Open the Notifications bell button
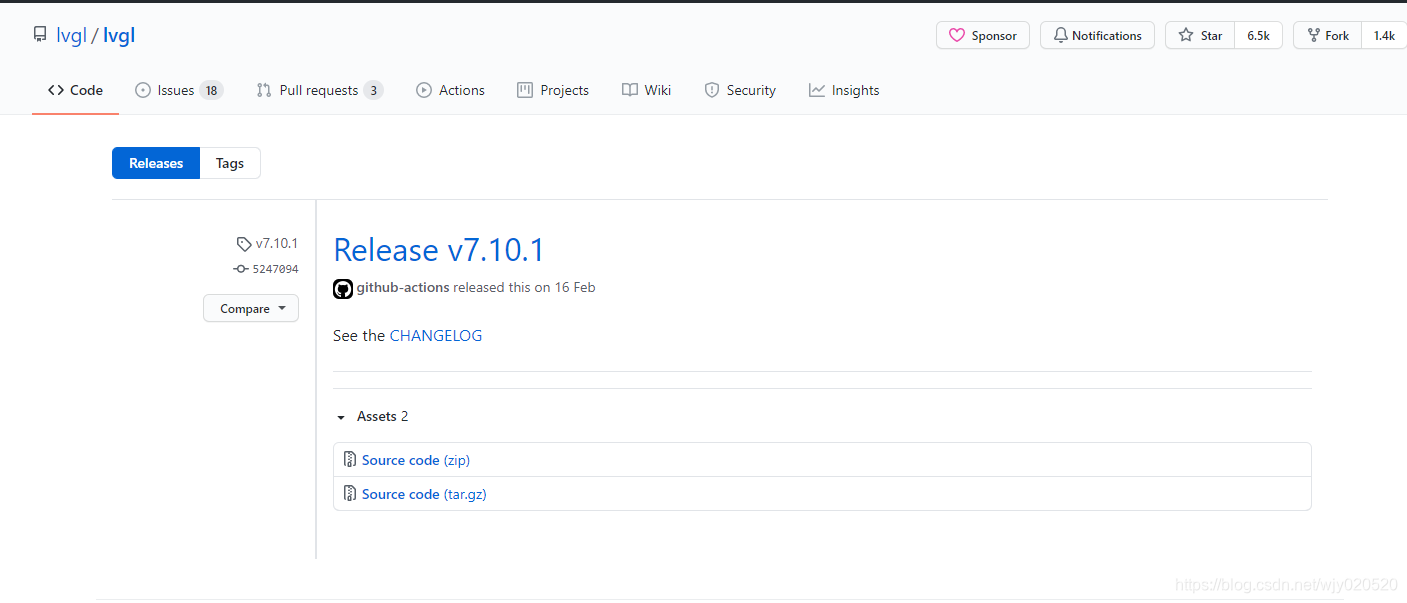This screenshot has width=1407, height=603. [x=1097, y=35]
